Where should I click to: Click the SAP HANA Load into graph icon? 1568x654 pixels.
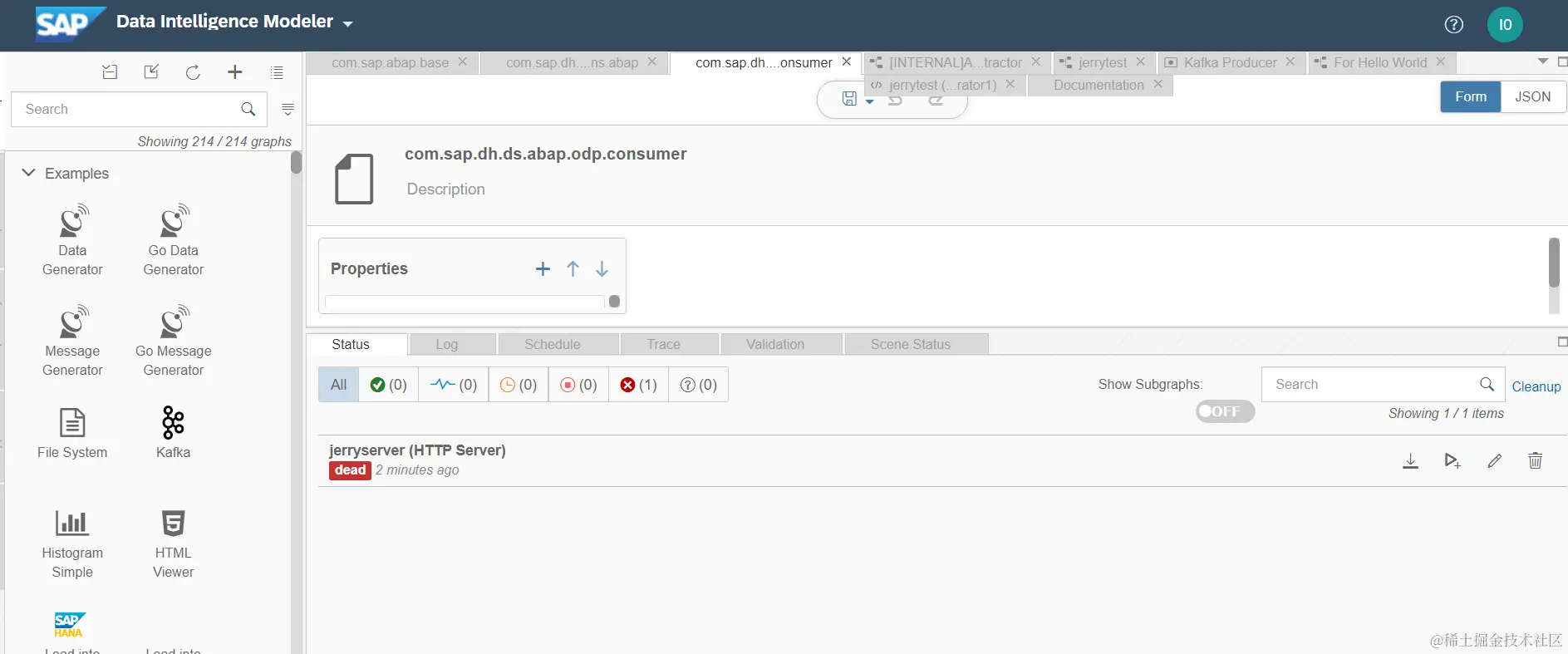71,625
